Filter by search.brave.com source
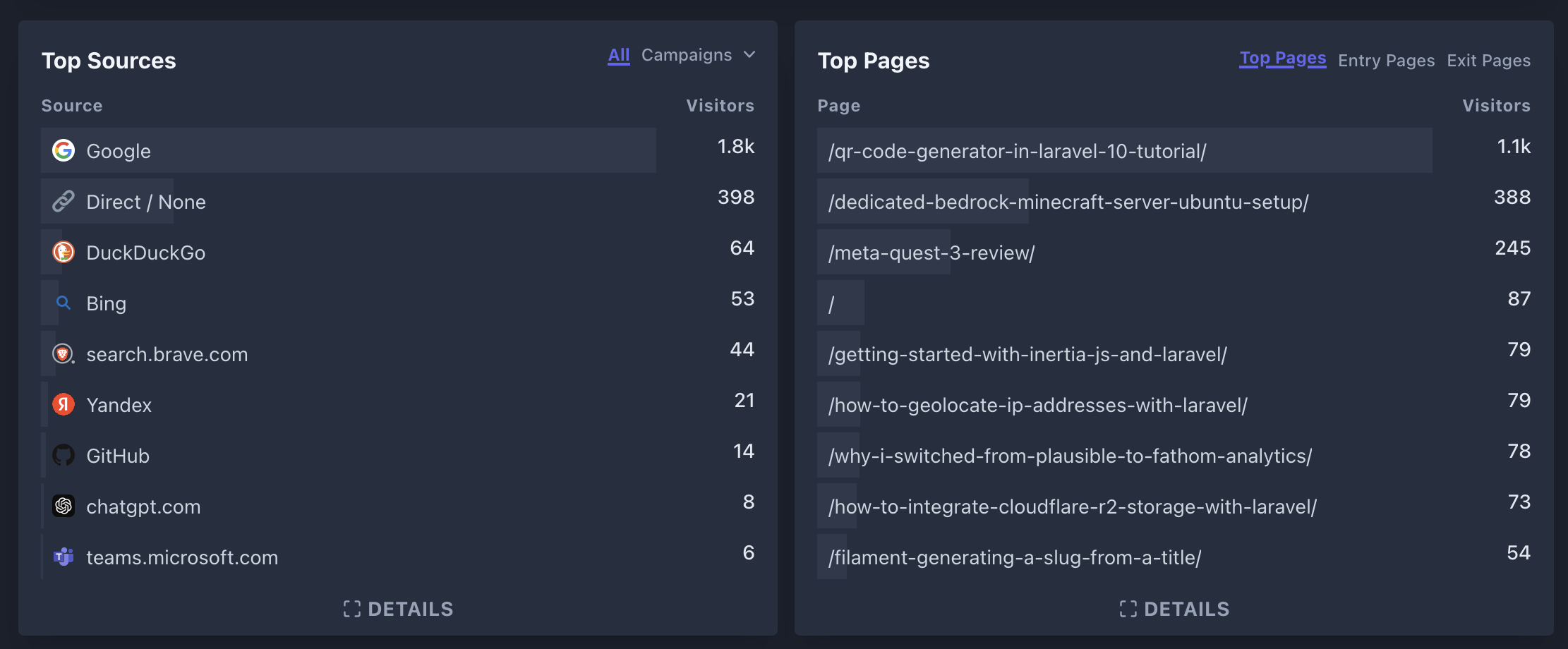The width and height of the screenshot is (1568, 649). tap(167, 354)
